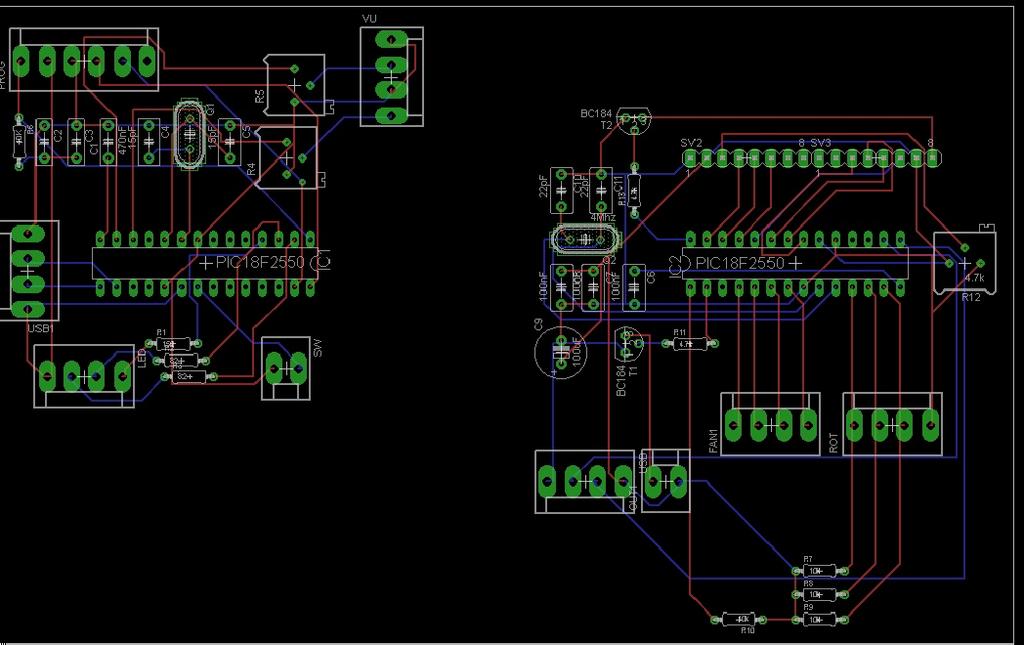Select the 4Mhz crystal oscillator
1024x645 pixels.
(x=584, y=240)
